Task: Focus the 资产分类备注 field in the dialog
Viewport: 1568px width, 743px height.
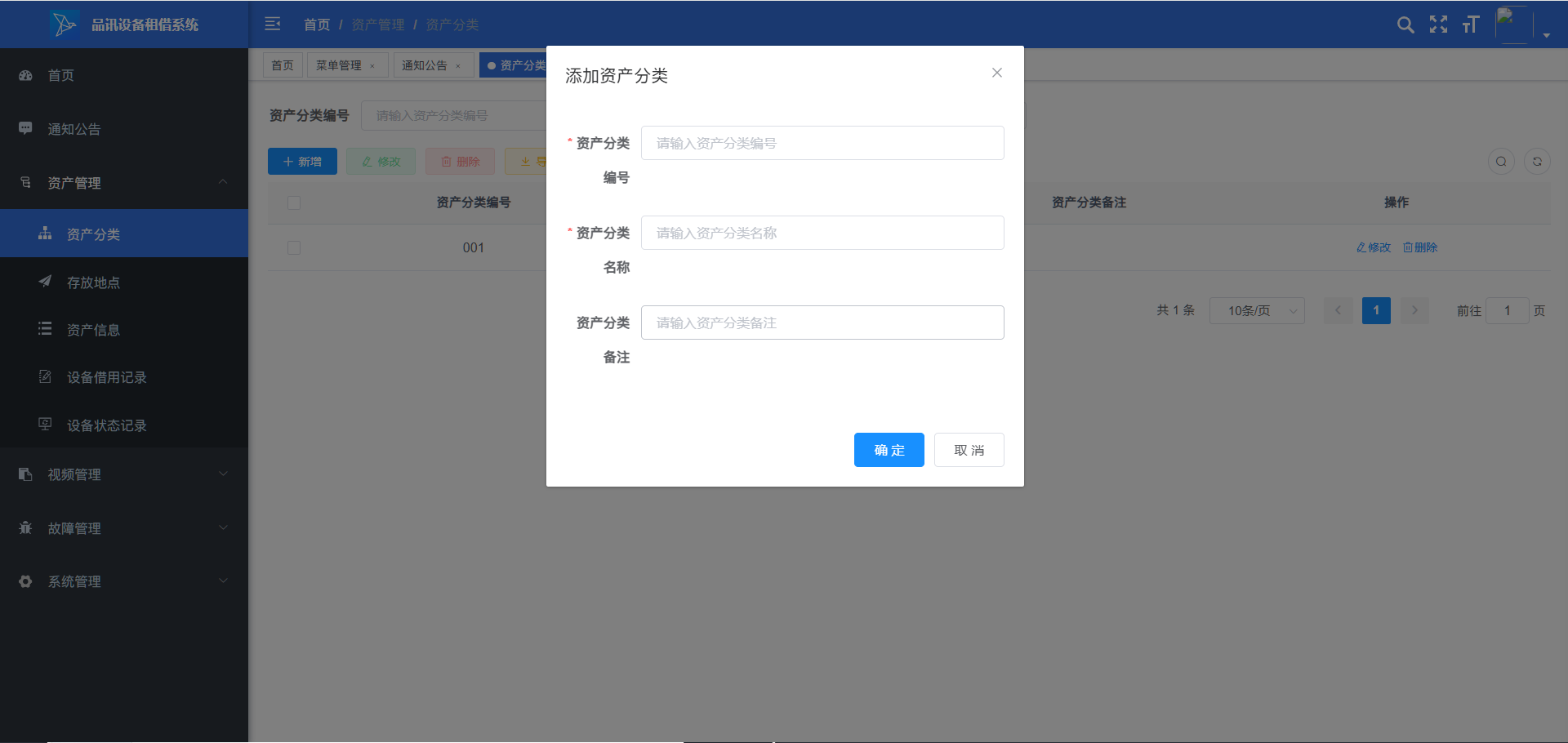Action: 822,323
